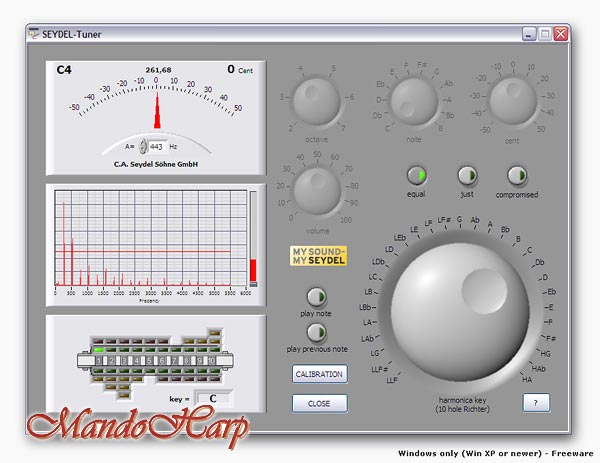Image resolution: width=600 pixels, height=463 pixels.
Task: Click the C4 note readout
Action: pos(64,70)
